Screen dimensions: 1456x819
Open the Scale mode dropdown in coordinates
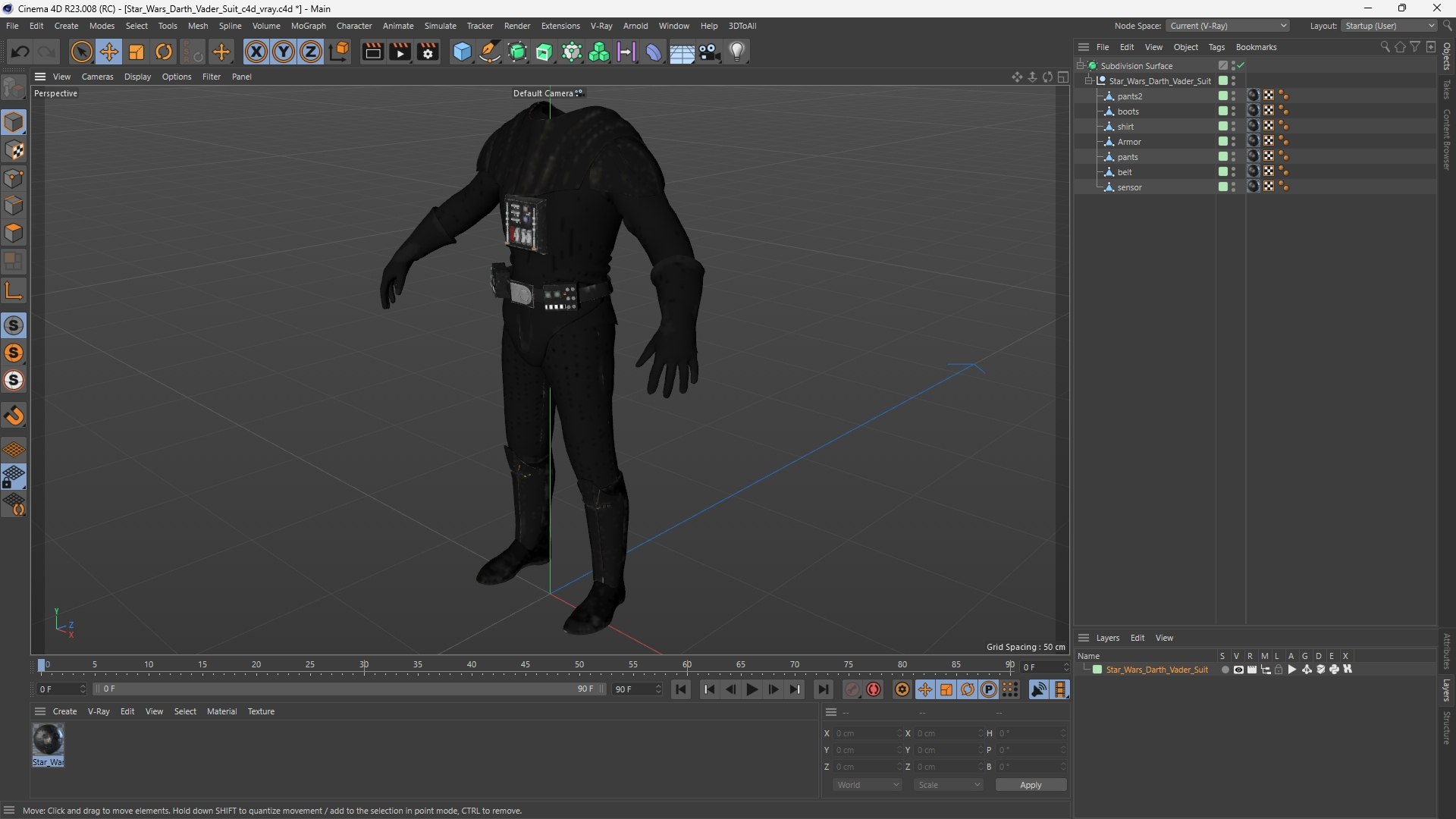pyautogui.click(x=949, y=785)
